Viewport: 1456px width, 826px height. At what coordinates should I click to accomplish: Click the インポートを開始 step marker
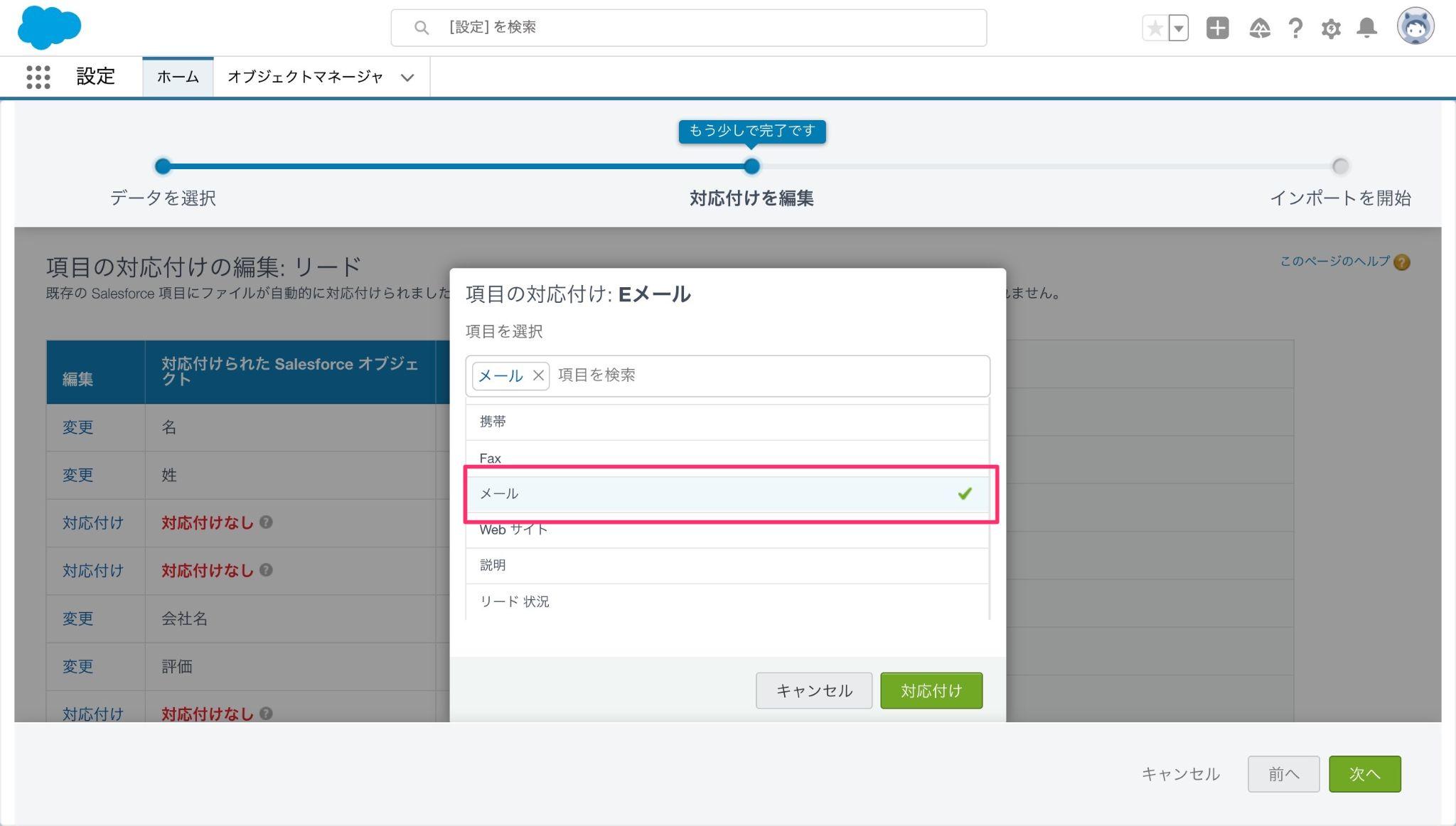coord(1340,166)
